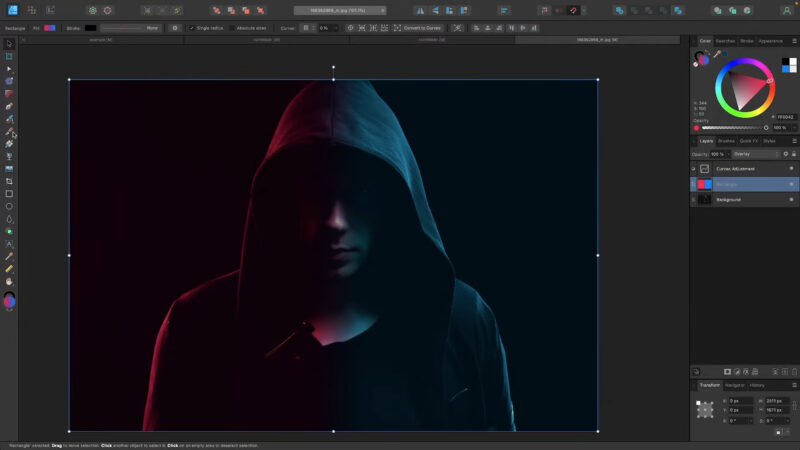Click the boolean Add operation icon

619,10
